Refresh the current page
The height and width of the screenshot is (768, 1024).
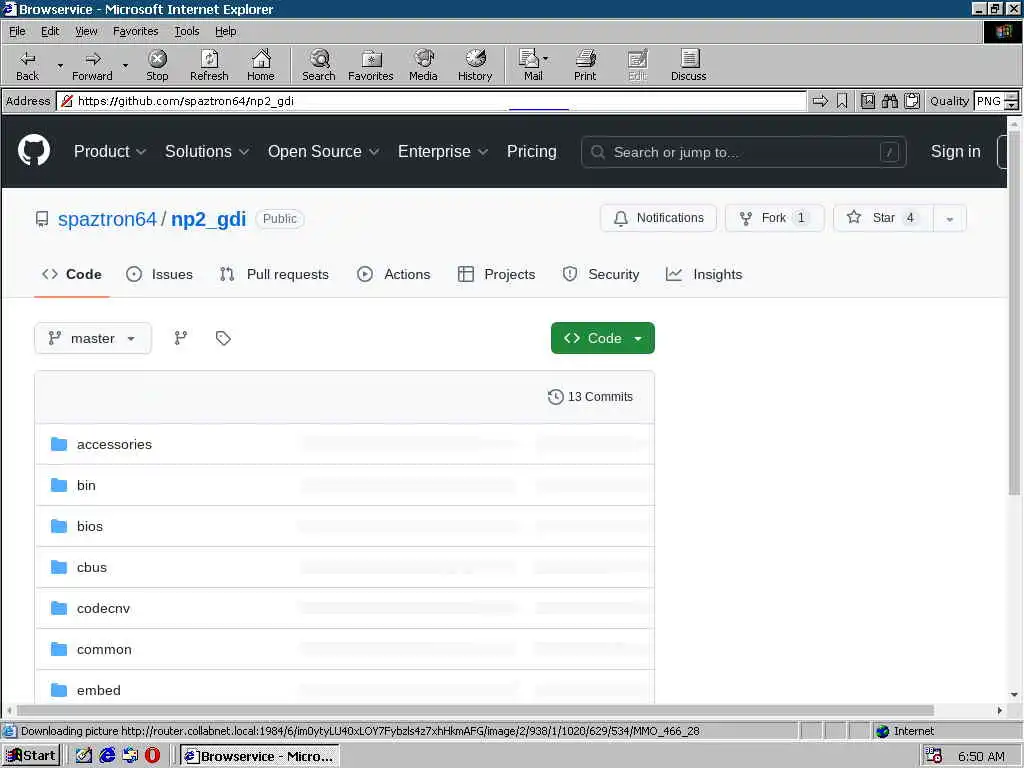tap(209, 65)
